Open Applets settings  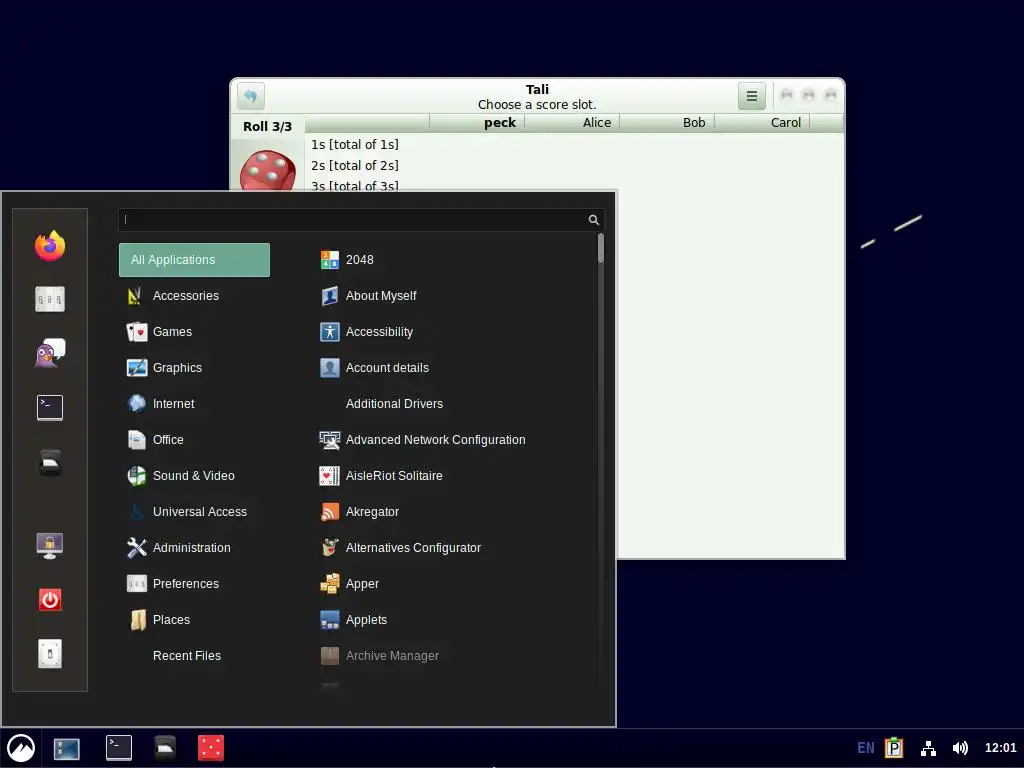[x=354, y=619]
